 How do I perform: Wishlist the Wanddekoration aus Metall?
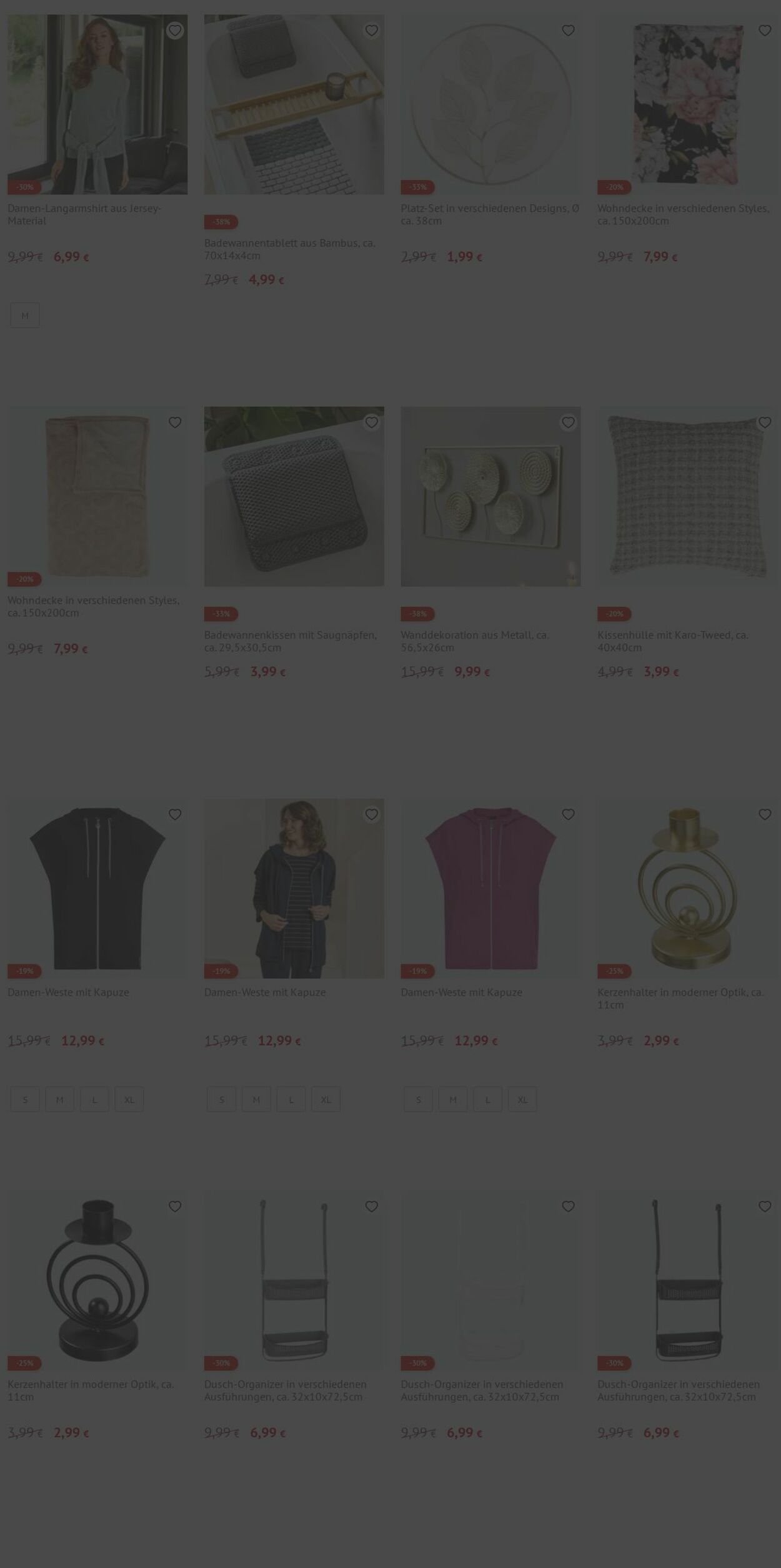pyautogui.click(x=568, y=422)
